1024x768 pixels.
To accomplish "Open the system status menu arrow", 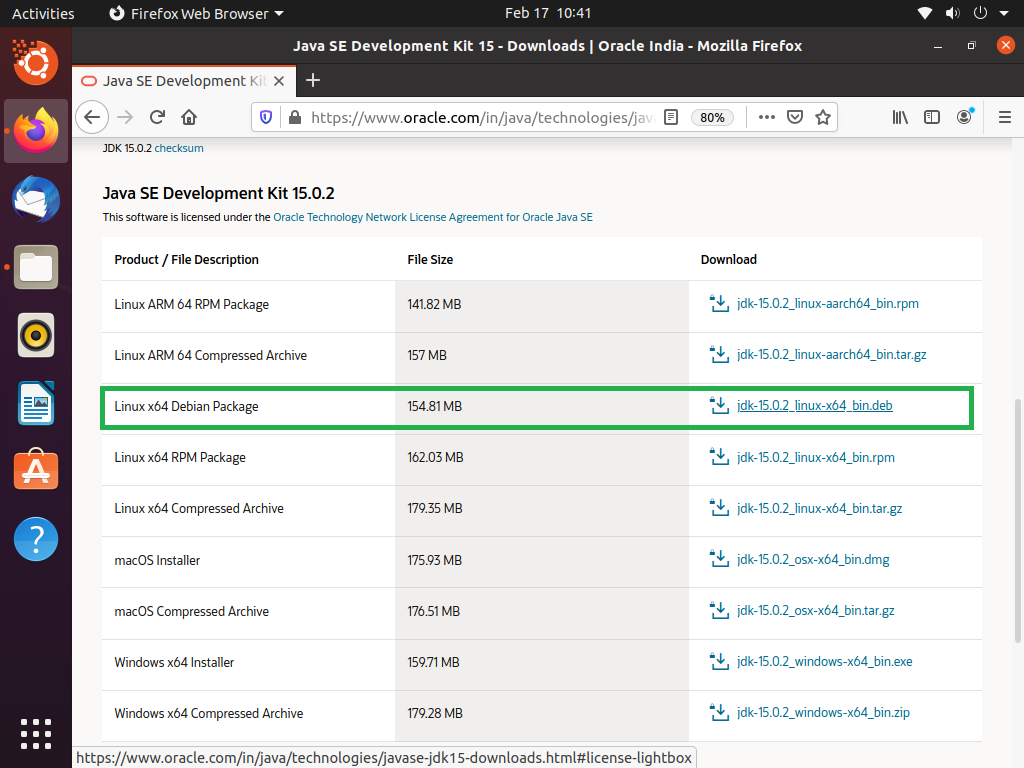I will pyautogui.click(x=1004, y=13).
